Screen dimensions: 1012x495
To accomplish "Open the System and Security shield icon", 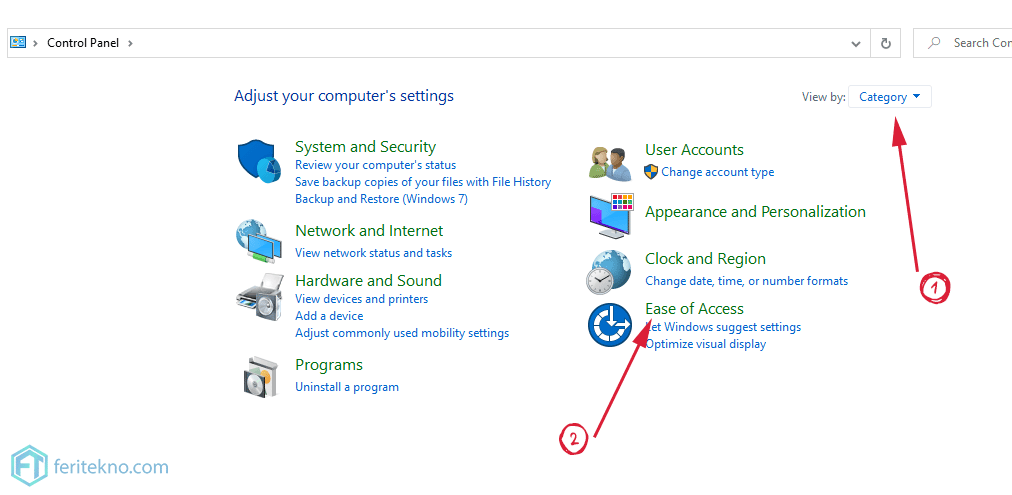I will tap(261, 161).
